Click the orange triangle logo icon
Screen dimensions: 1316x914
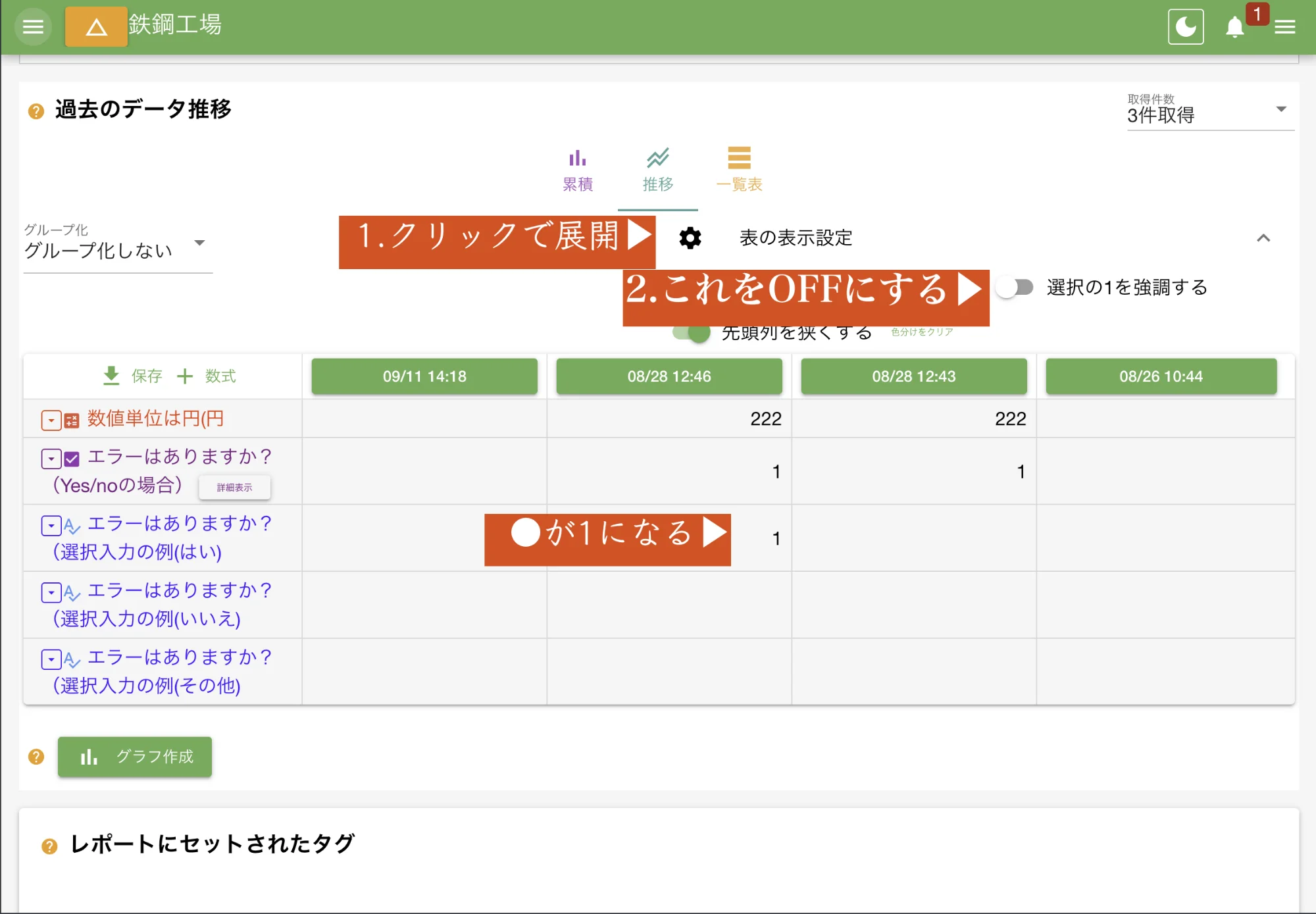tap(96, 27)
